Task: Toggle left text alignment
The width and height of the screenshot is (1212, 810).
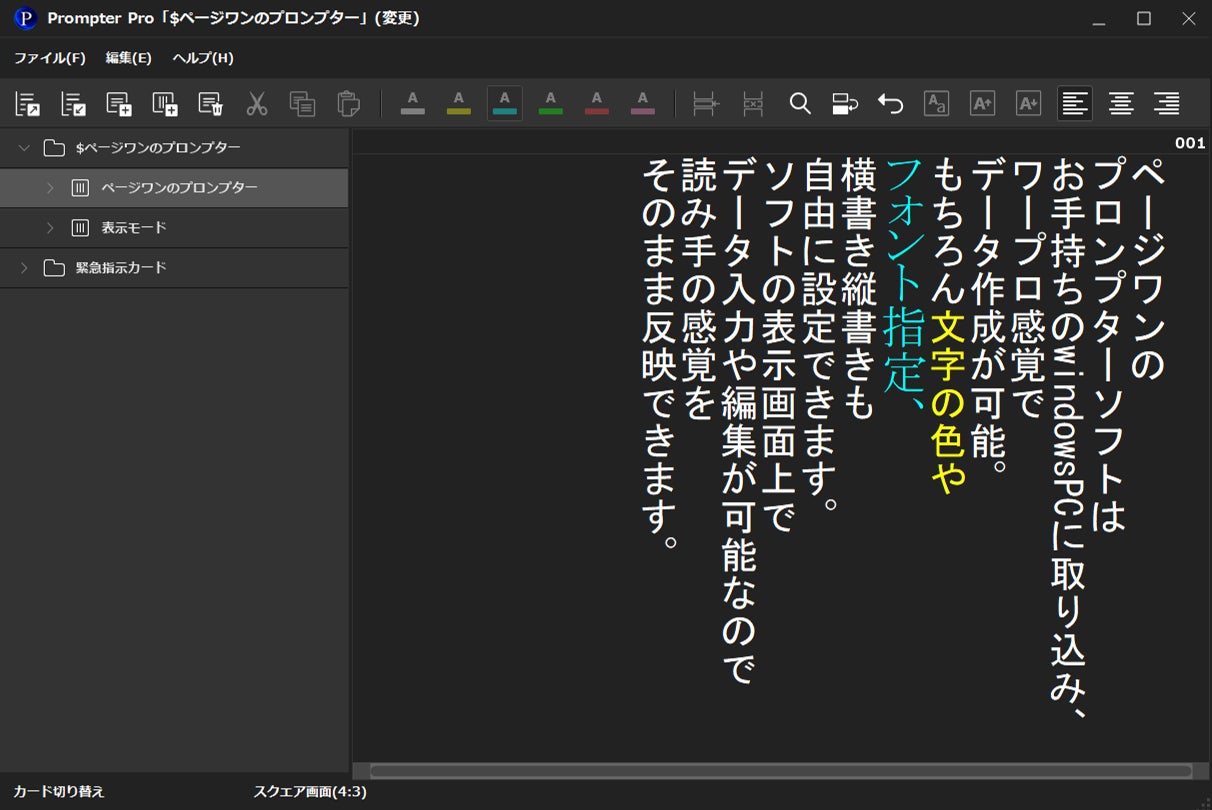Action: click(1074, 104)
